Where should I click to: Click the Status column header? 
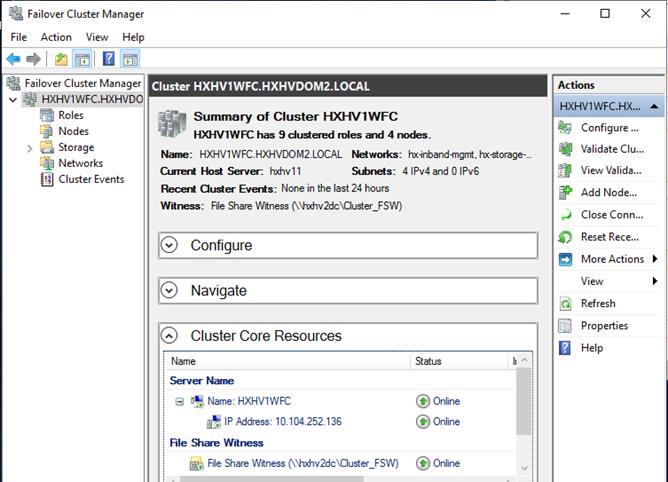point(460,361)
